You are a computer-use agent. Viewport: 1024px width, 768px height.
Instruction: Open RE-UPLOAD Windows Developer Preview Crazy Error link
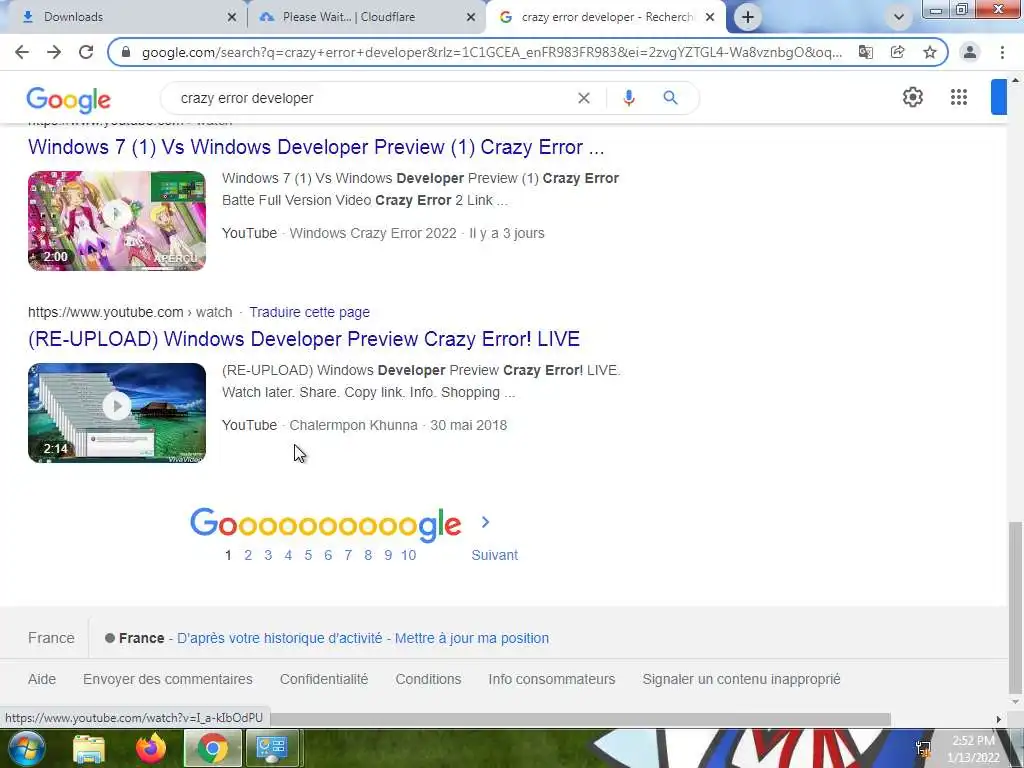pyautogui.click(x=304, y=339)
